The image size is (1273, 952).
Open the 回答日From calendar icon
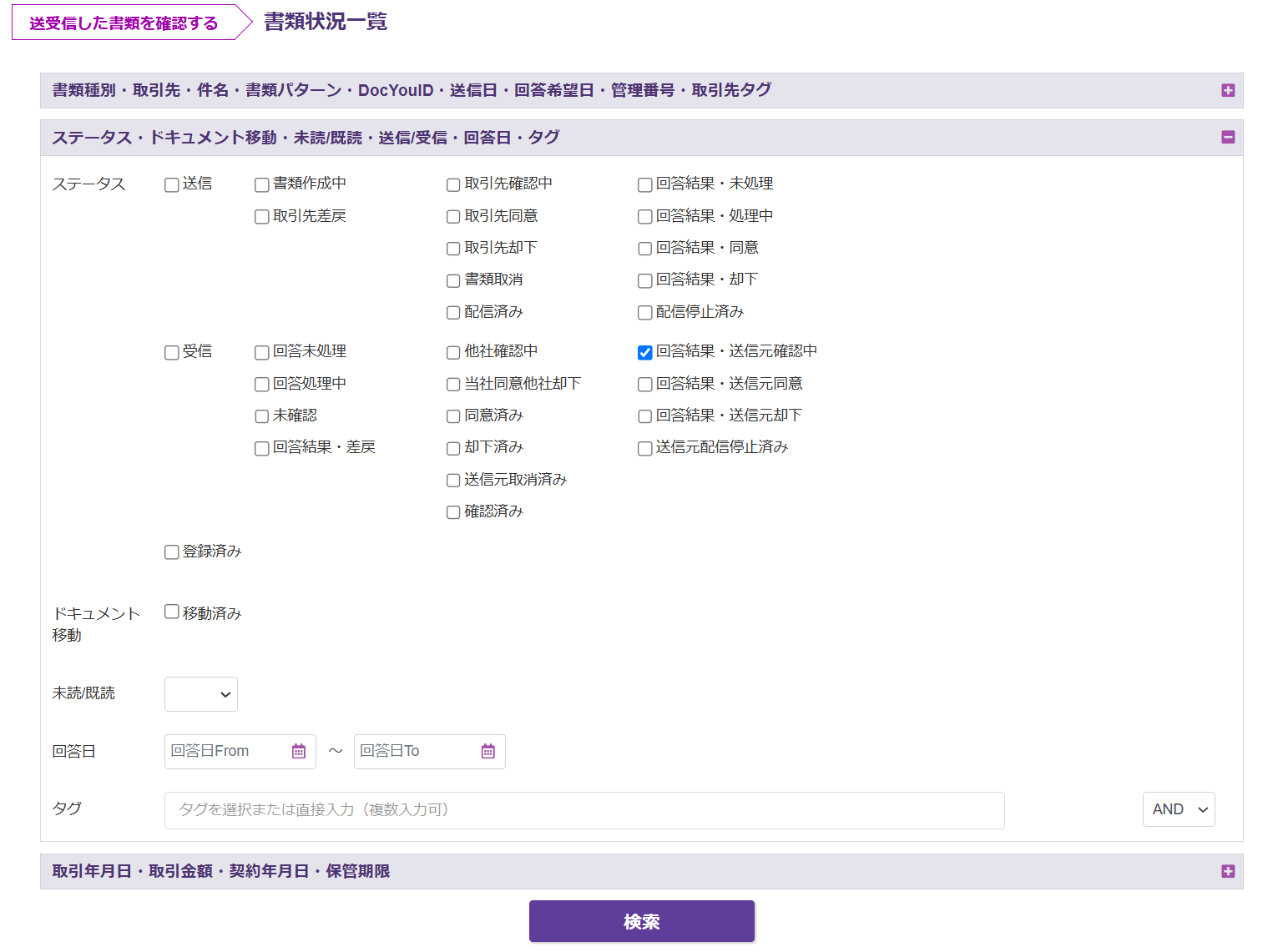coord(299,751)
